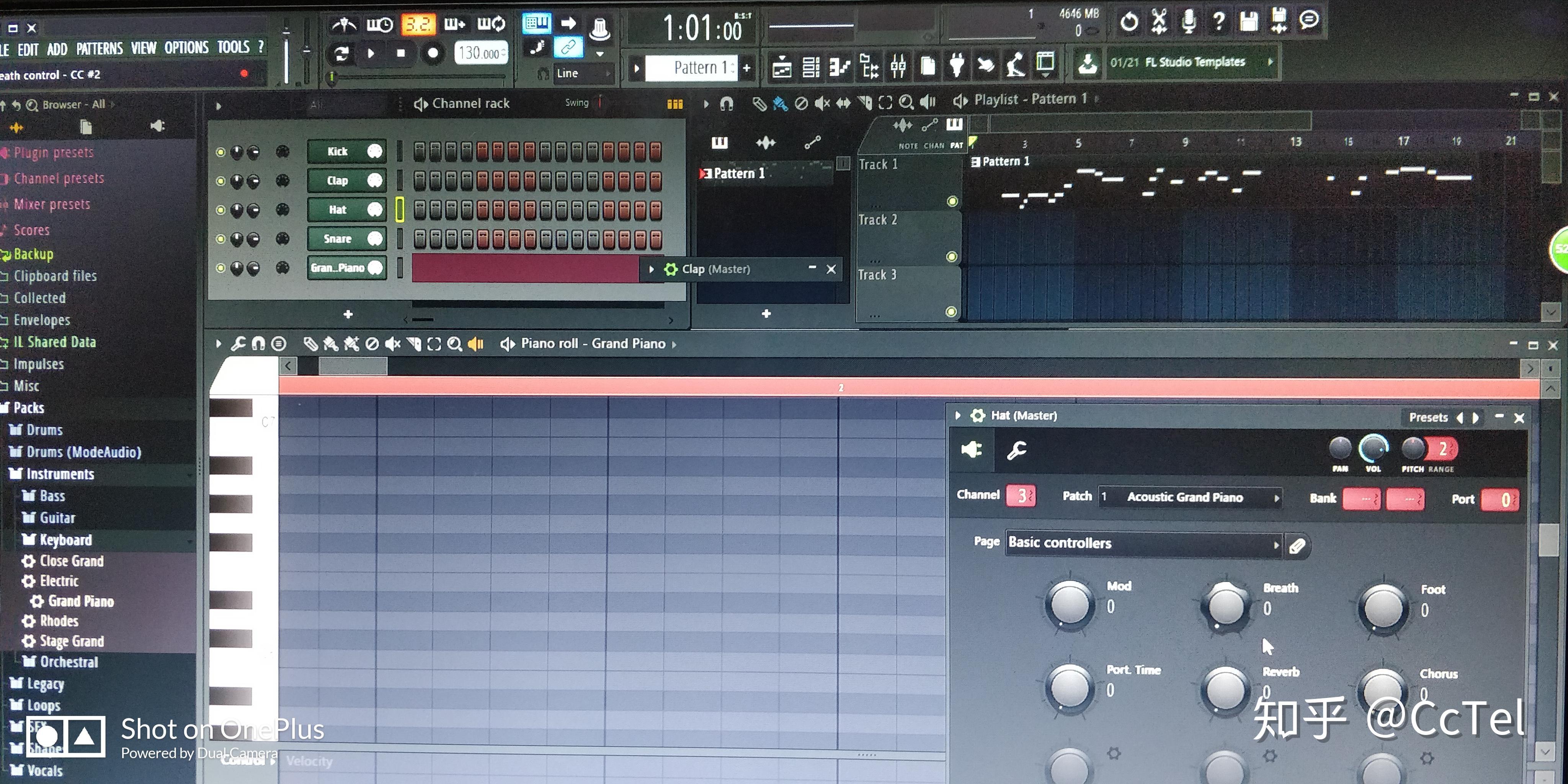Toggle Piano roll snap magnet icon
The width and height of the screenshot is (1568, 784).
[x=258, y=344]
